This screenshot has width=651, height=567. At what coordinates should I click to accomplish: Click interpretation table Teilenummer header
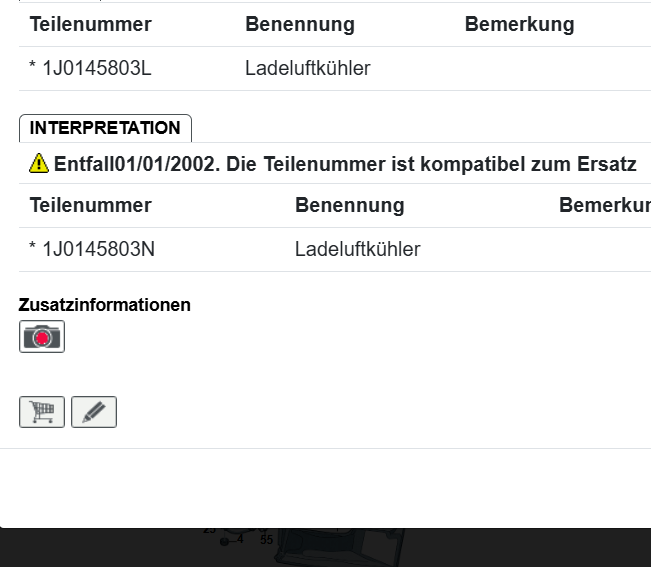point(91,205)
